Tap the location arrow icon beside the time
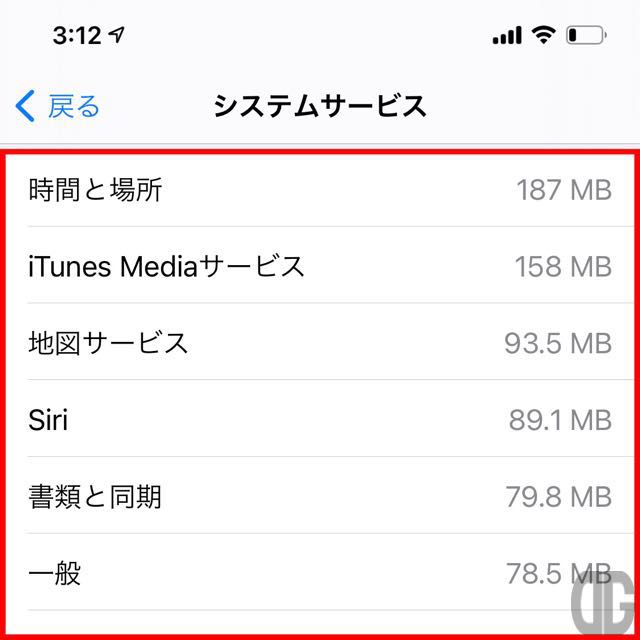This screenshot has height=640, width=640. pyautogui.click(x=117, y=35)
